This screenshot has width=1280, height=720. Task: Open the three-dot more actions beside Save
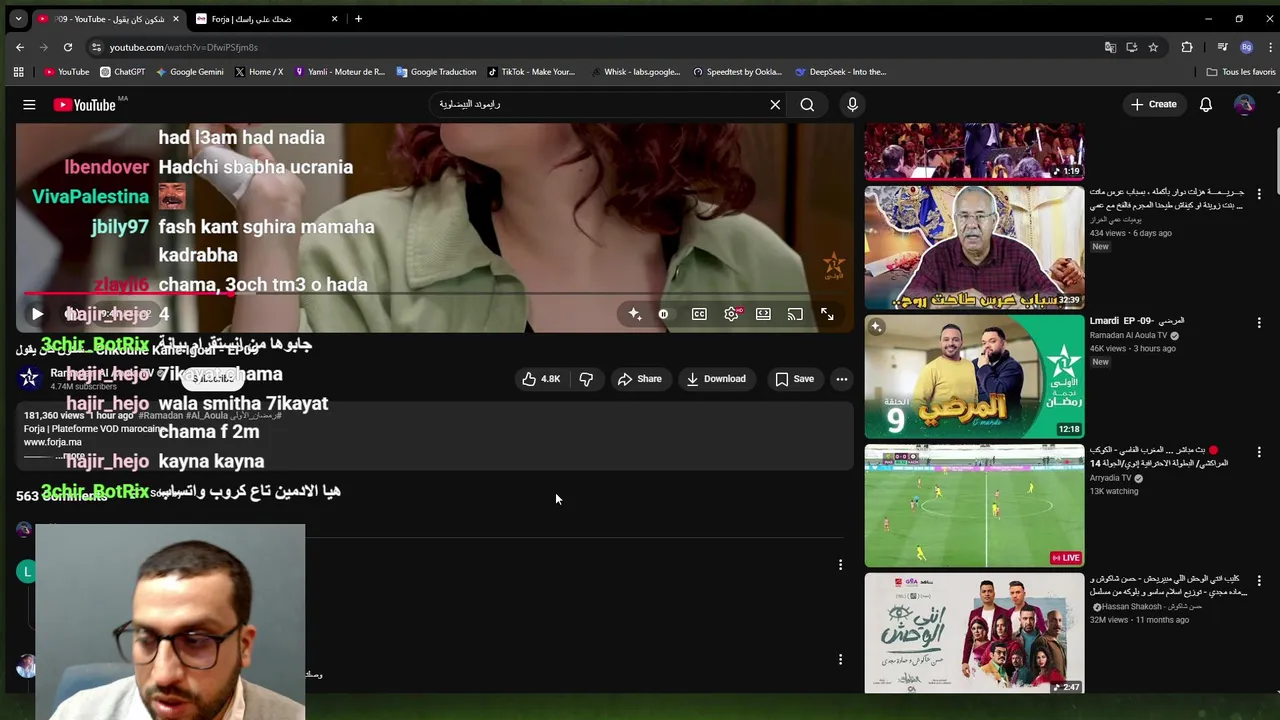tap(842, 379)
